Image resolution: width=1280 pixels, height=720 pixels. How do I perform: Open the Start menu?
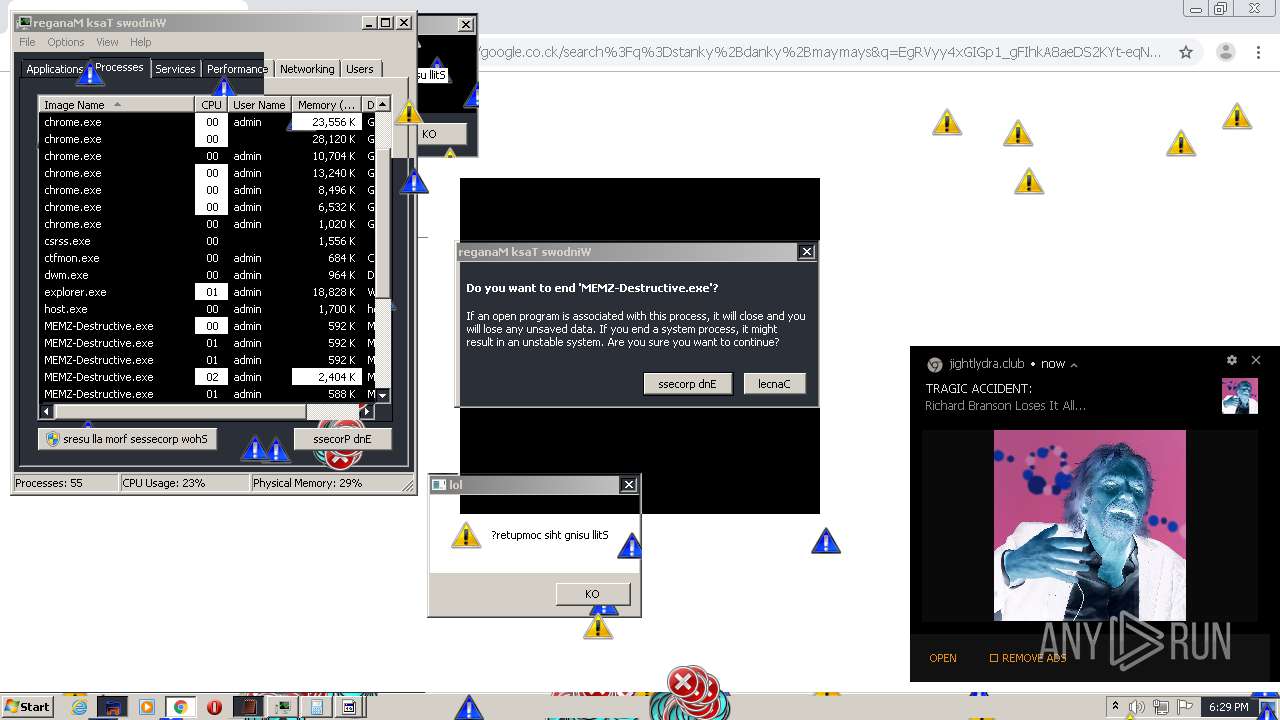coord(27,707)
